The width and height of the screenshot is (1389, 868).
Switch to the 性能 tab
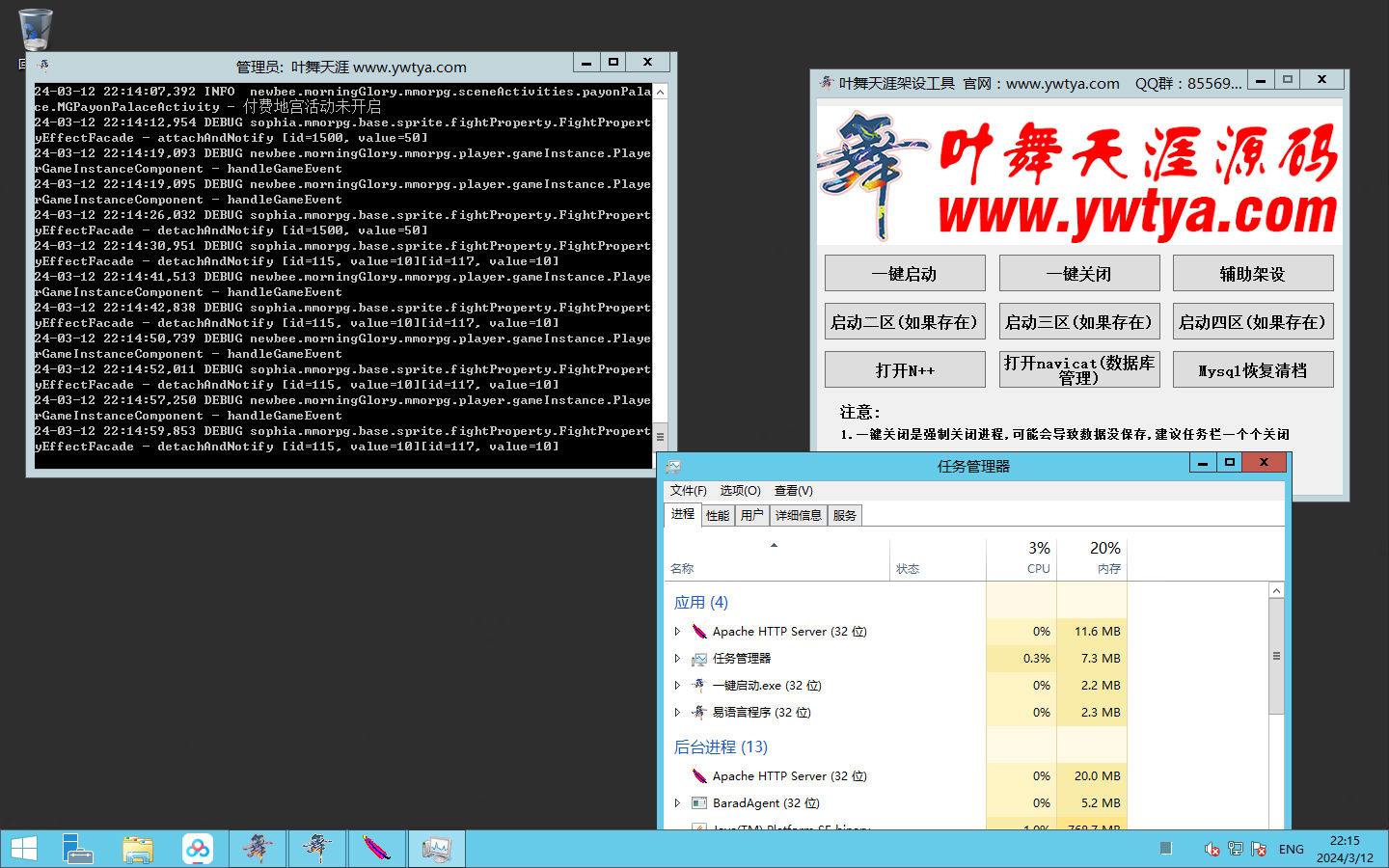pos(718,516)
